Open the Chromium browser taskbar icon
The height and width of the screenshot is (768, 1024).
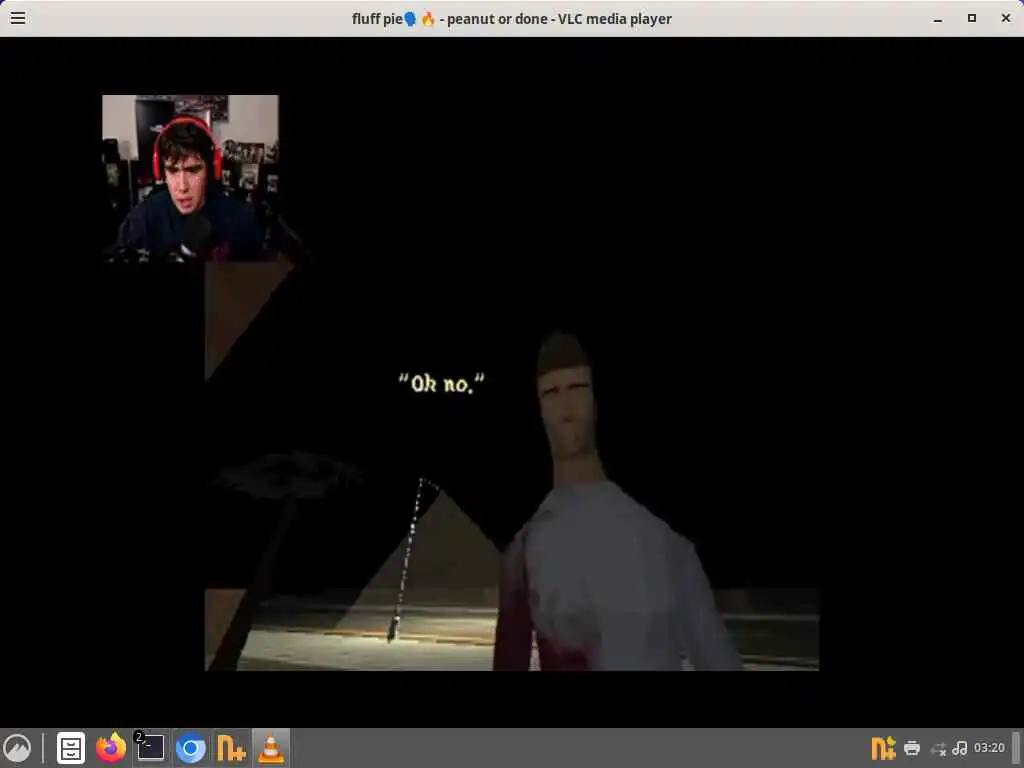pos(191,748)
